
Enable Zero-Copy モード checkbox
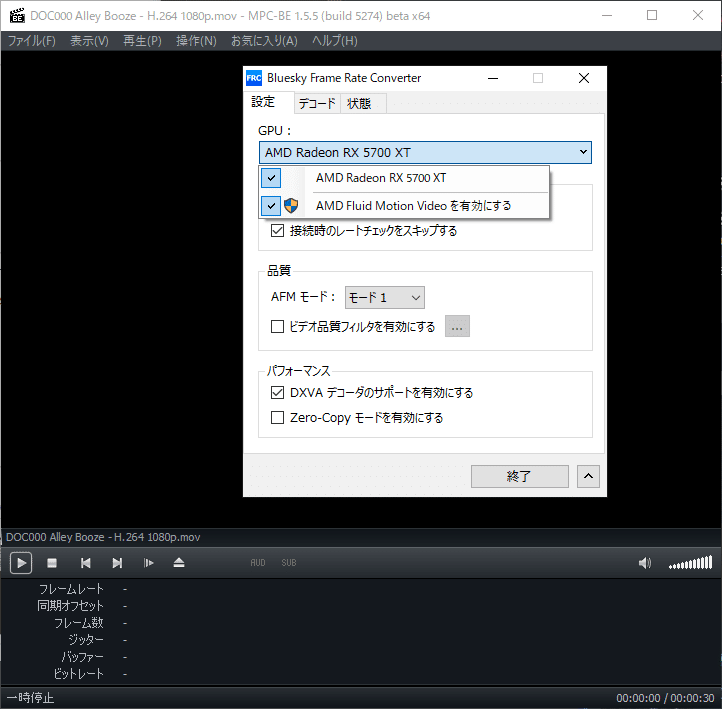point(277,418)
